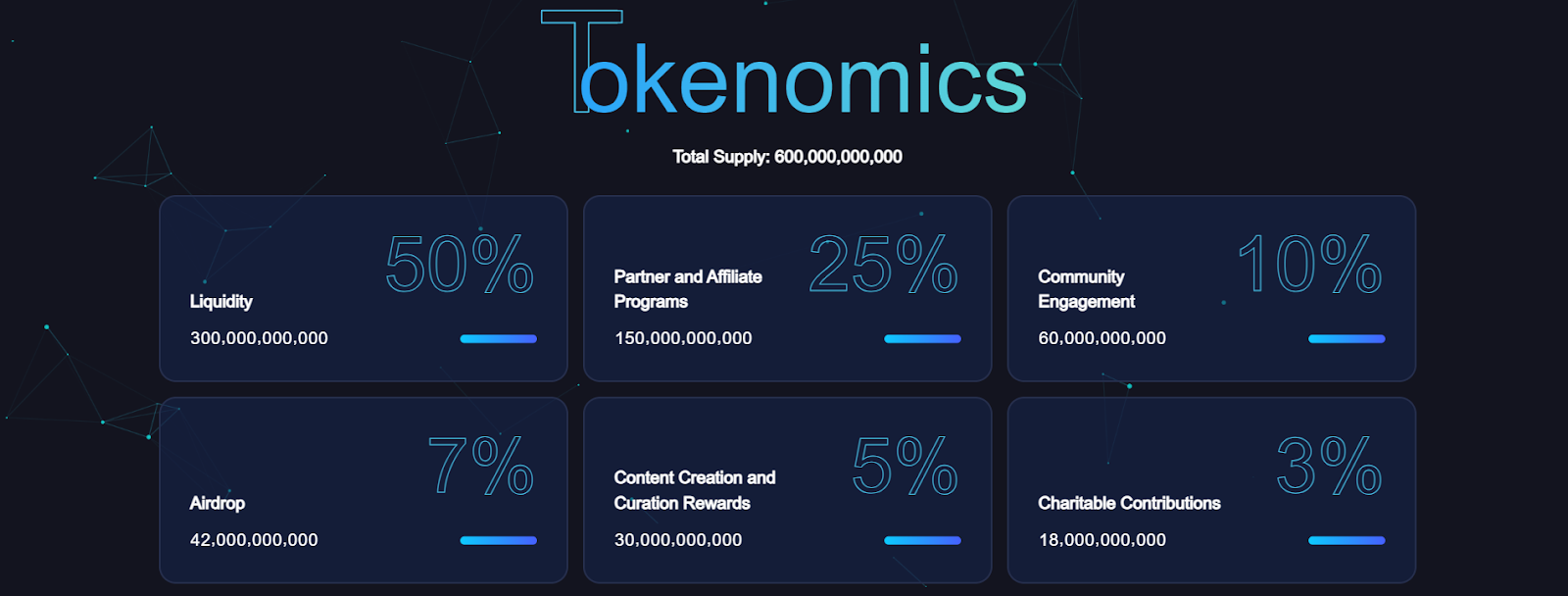This screenshot has height=596, width=1568.
Task: Click the 50% figure on Liquidity card
Action: click(459, 265)
